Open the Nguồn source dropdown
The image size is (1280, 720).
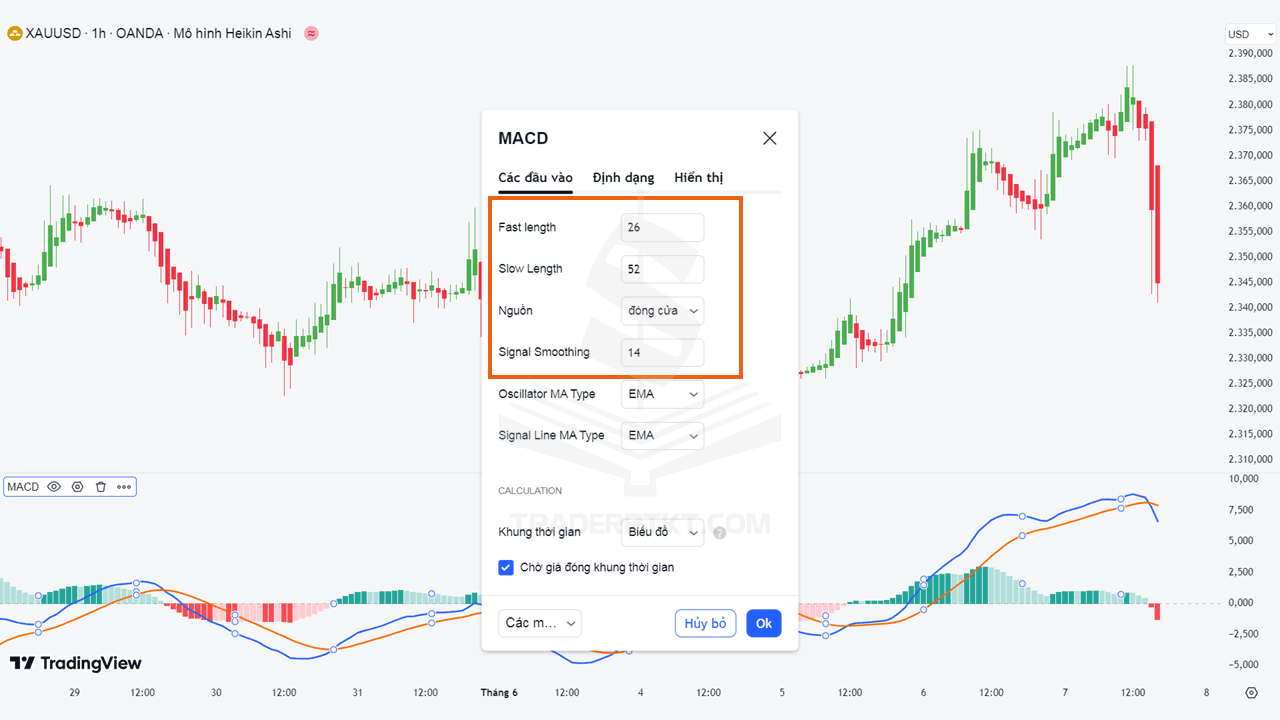(x=662, y=311)
